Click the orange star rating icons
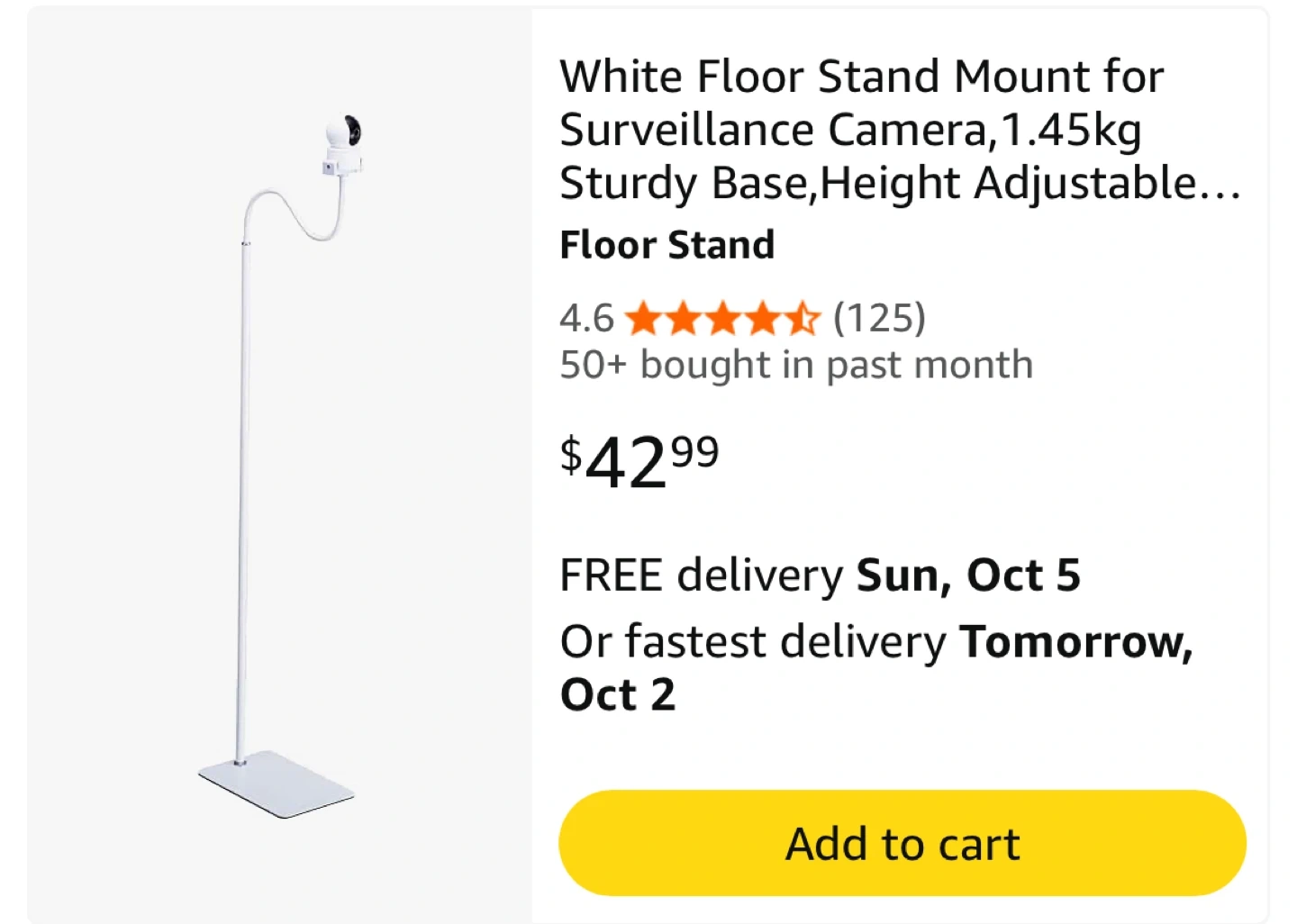1297x924 pixels. [722, 319]
